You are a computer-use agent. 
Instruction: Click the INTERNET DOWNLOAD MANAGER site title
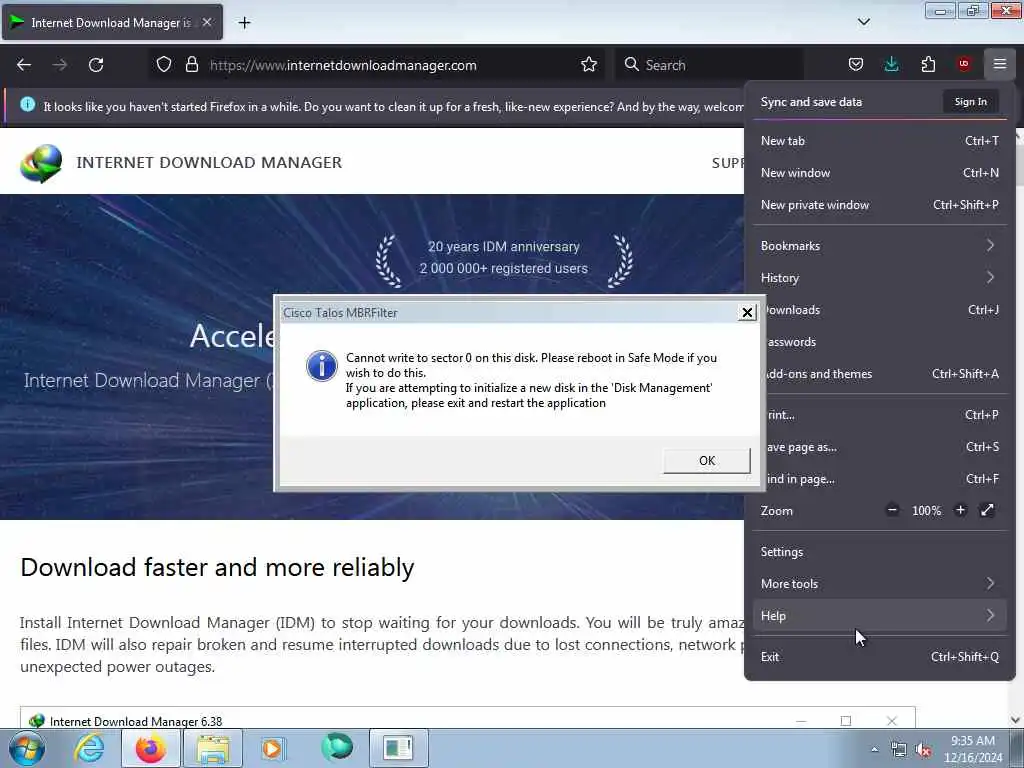[x=209, y=163]
